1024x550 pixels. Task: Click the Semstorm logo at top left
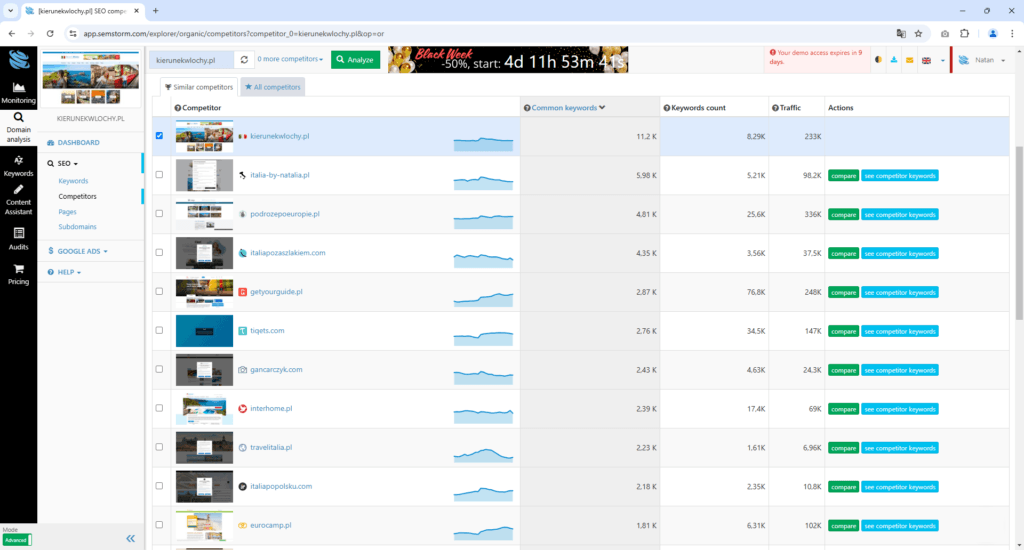click(x=18, y=60)
